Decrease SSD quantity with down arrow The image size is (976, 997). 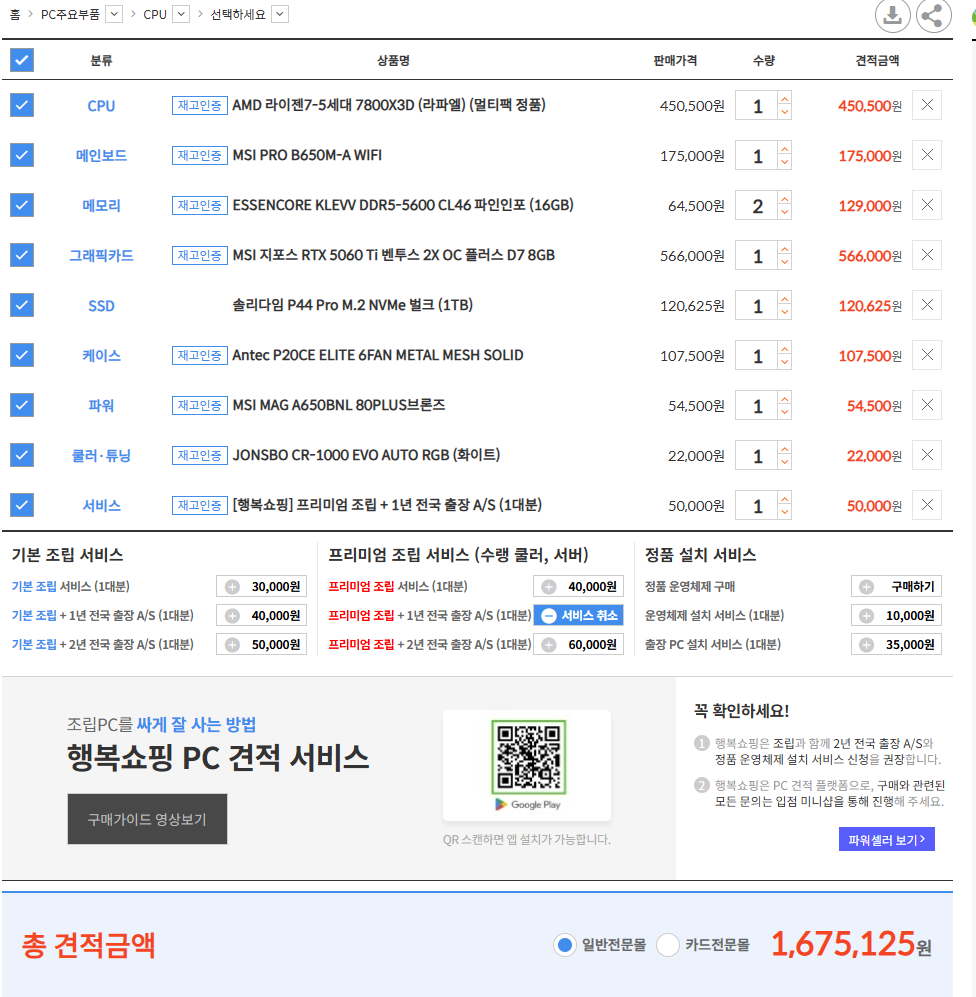coord(785,313)
